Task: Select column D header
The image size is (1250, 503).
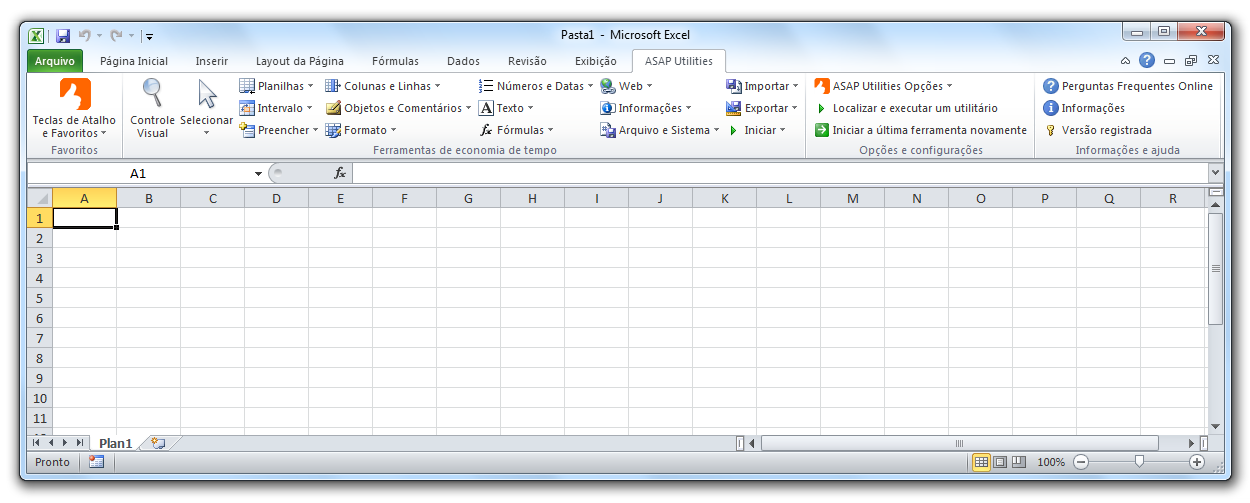Action: [276, 198]
